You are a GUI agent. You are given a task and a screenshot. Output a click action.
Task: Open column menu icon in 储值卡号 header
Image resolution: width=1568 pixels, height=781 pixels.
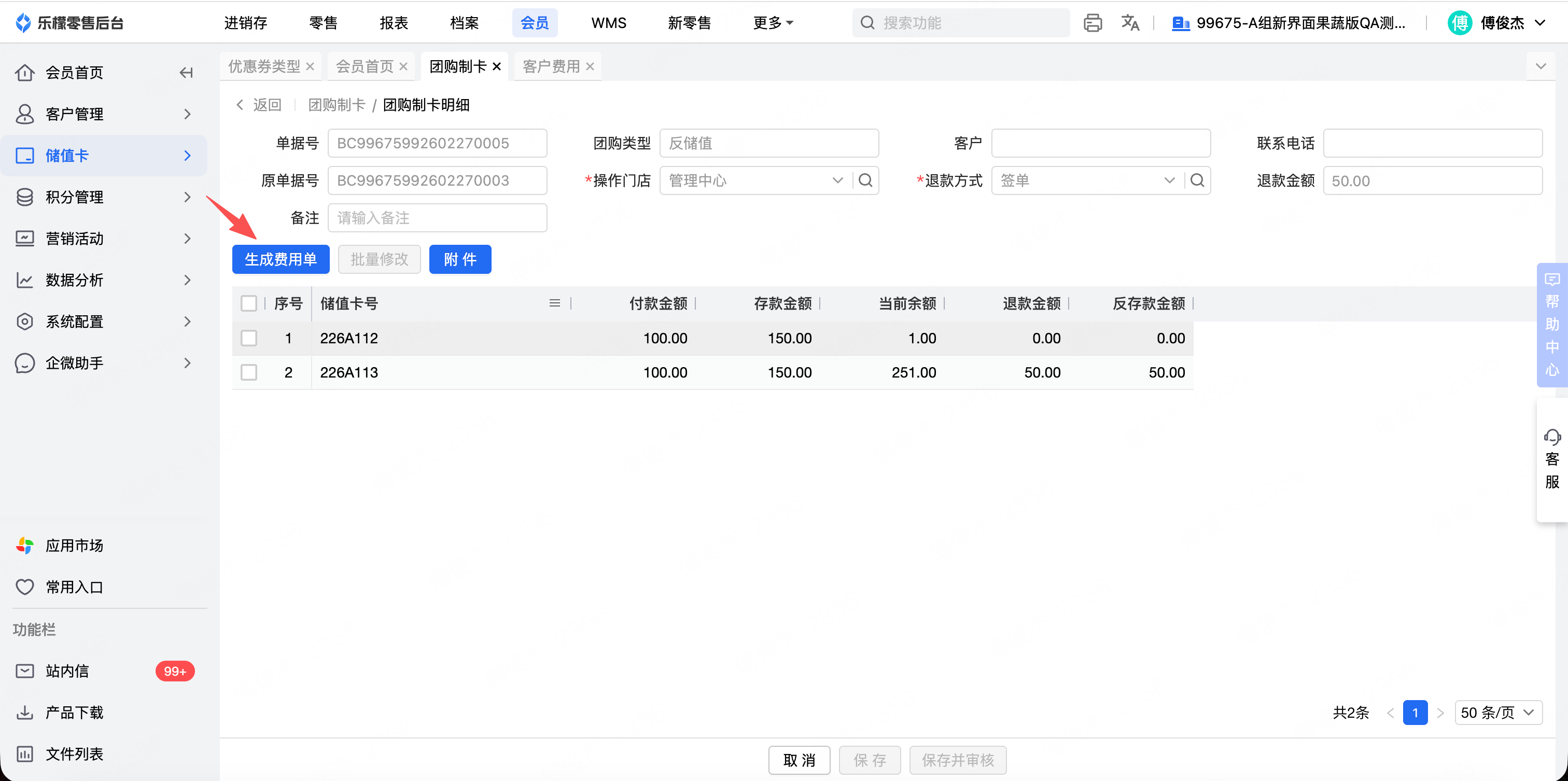(x=554, y=303)
